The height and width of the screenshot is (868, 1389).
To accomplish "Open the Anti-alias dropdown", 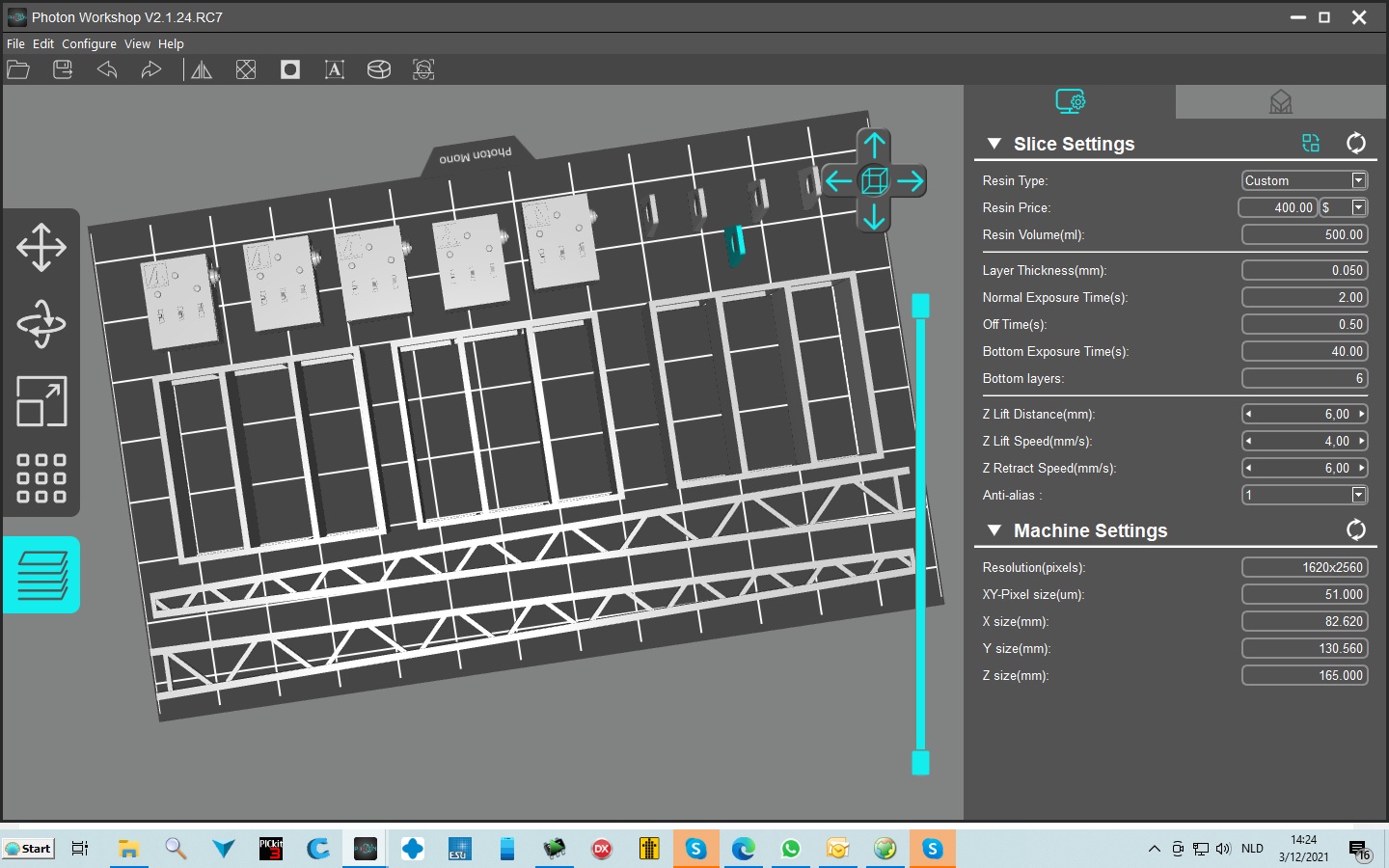I will tap(1358, 495).
